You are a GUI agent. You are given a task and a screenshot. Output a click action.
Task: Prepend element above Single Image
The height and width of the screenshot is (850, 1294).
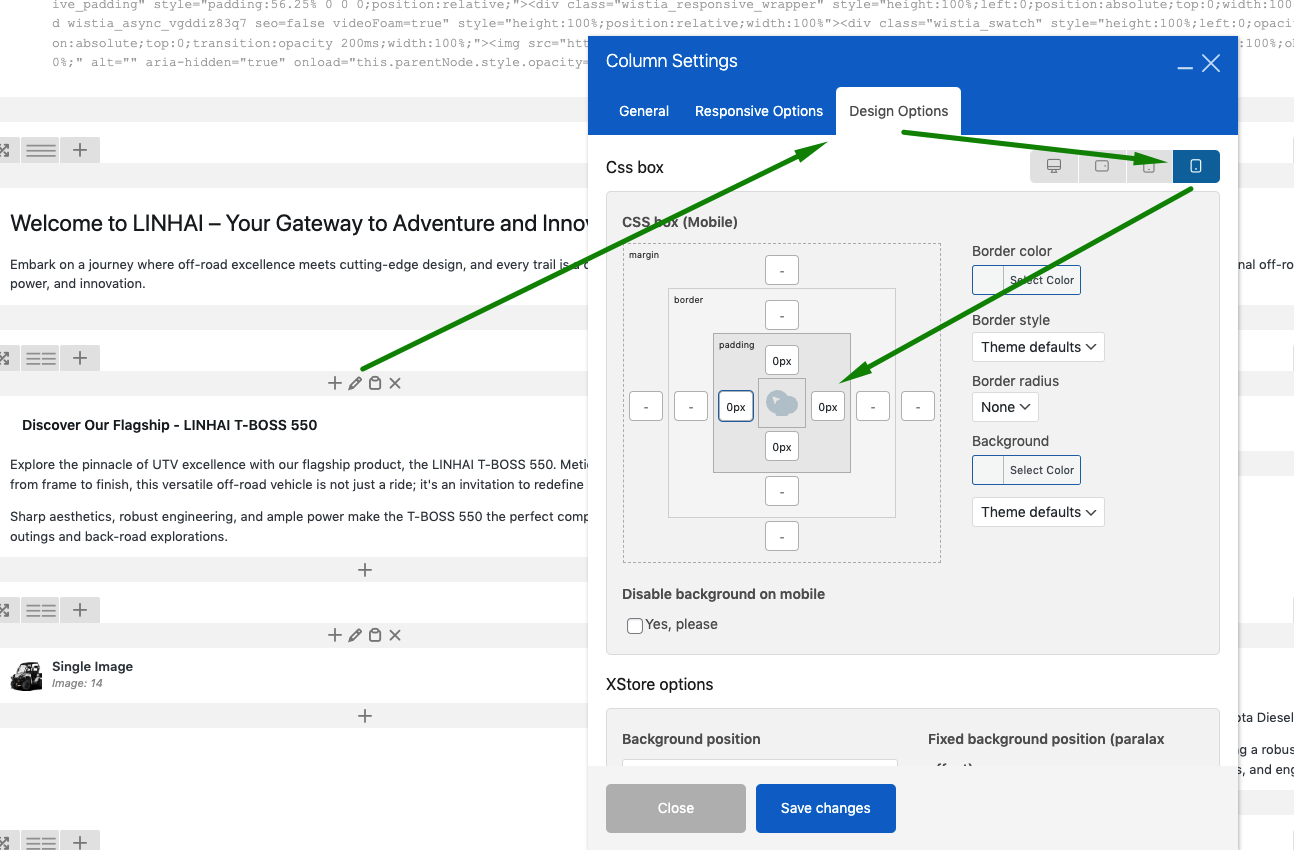click(335, 635)
